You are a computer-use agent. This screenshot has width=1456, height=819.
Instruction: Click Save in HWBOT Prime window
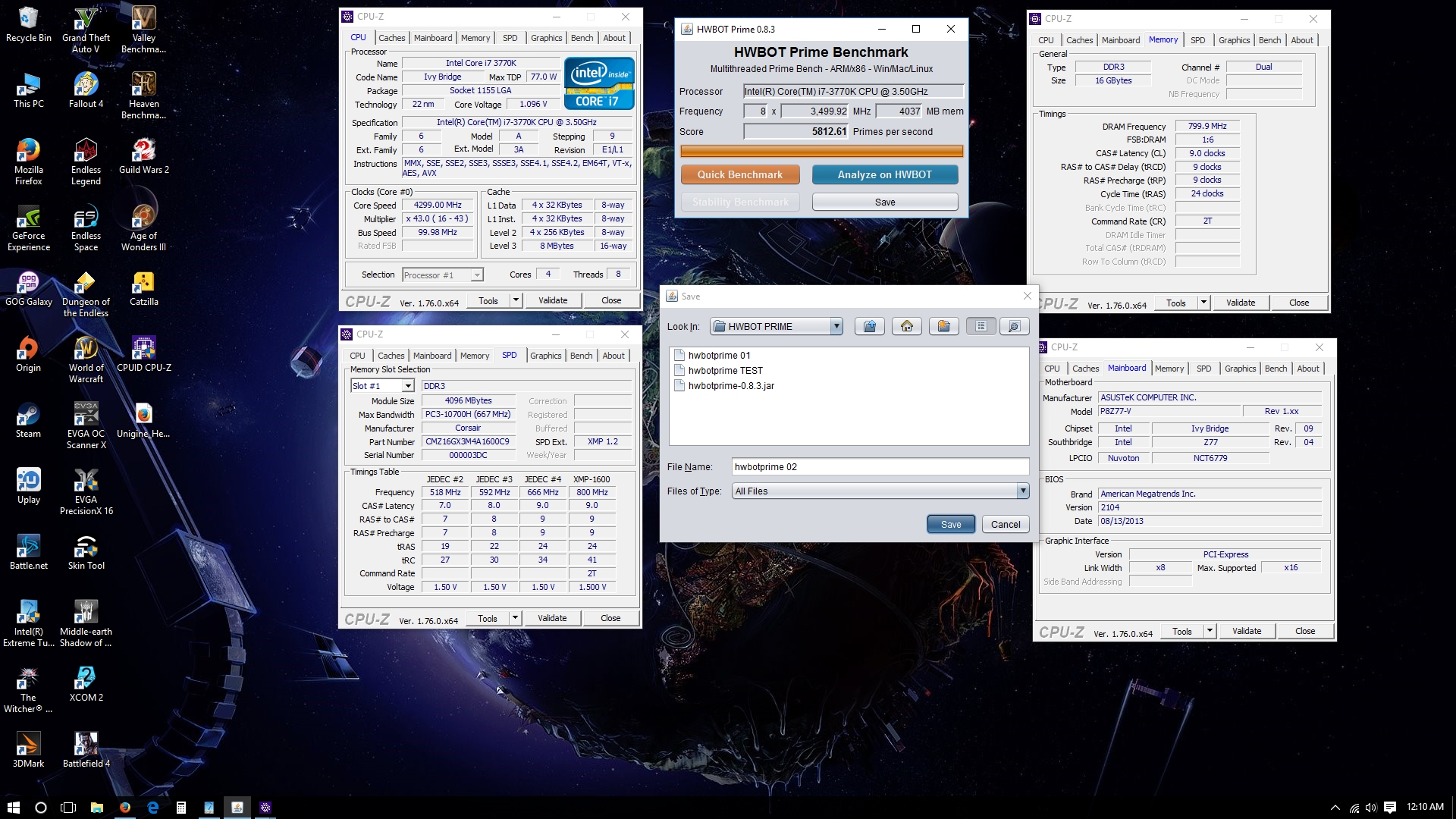pyautogui.click(x=885, y=202)
